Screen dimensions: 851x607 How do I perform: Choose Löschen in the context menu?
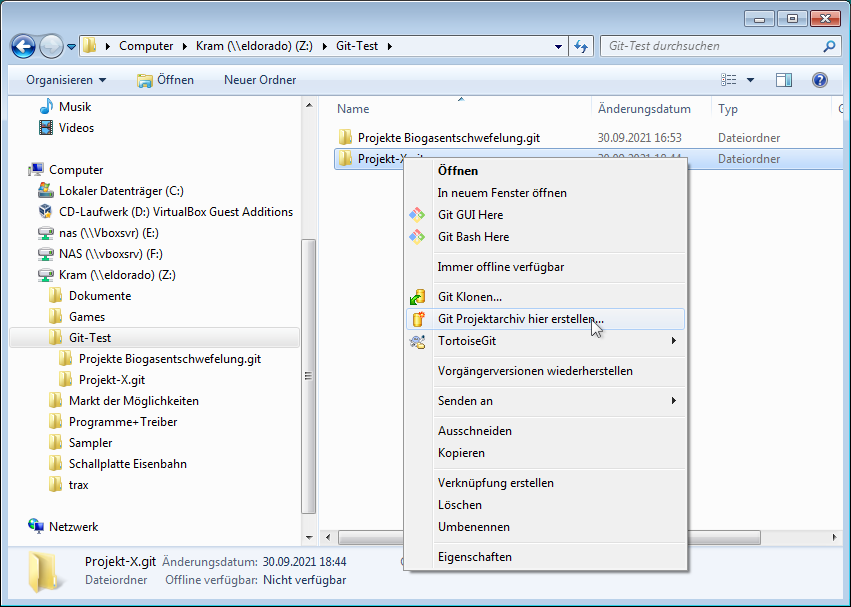pyautogui.click(x=545, y=505)
